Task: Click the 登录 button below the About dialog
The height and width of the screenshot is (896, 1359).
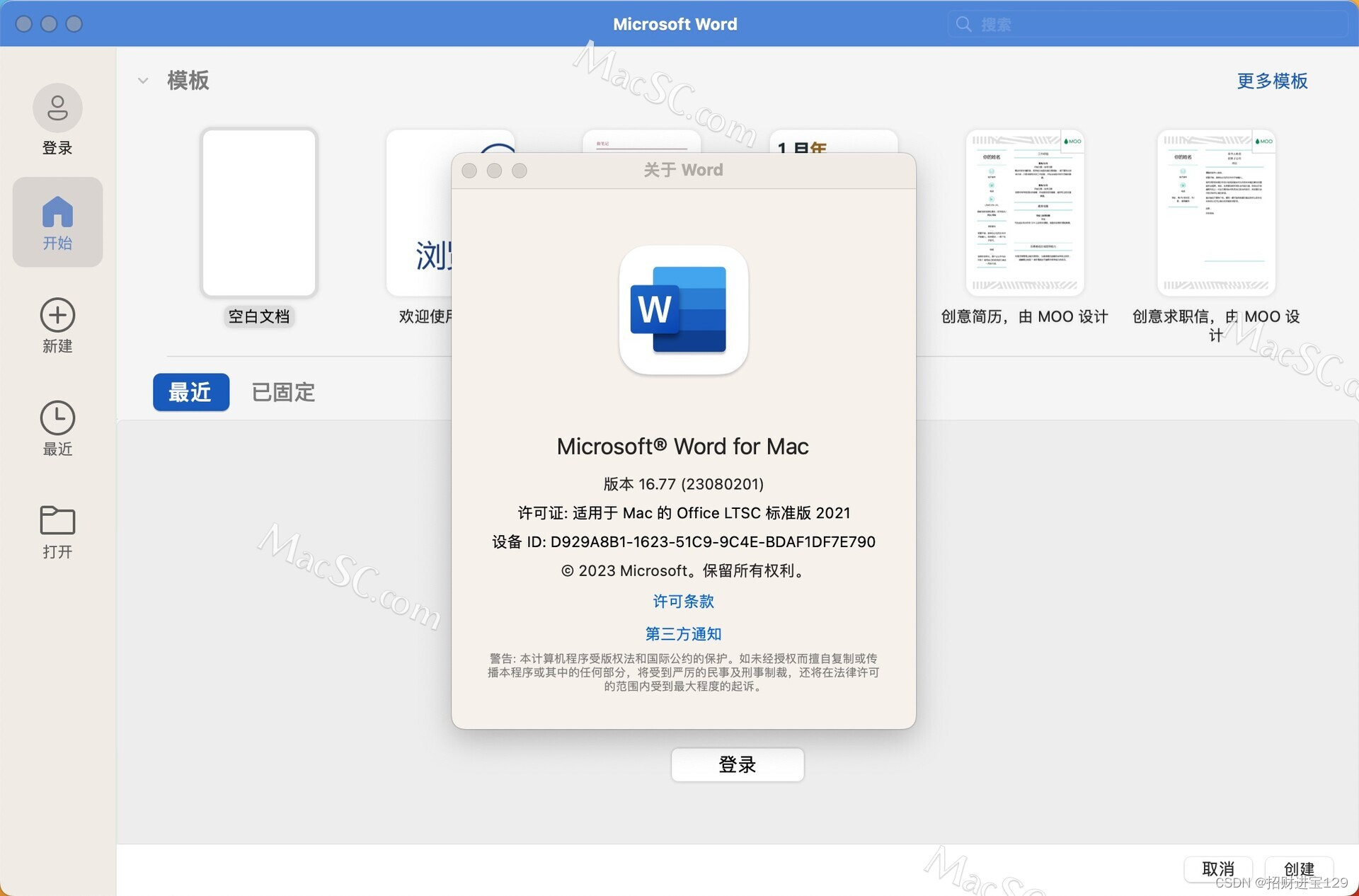Action: [738, 765]
